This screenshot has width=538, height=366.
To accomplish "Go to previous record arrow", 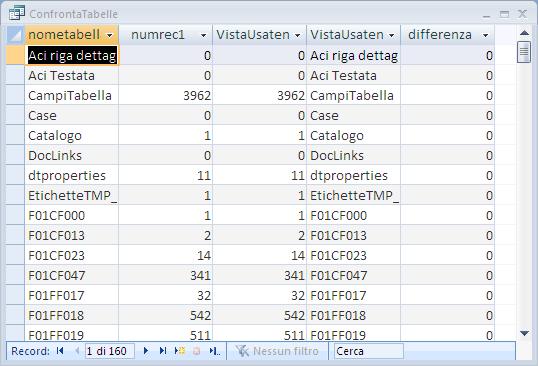I will click(77, 351).
